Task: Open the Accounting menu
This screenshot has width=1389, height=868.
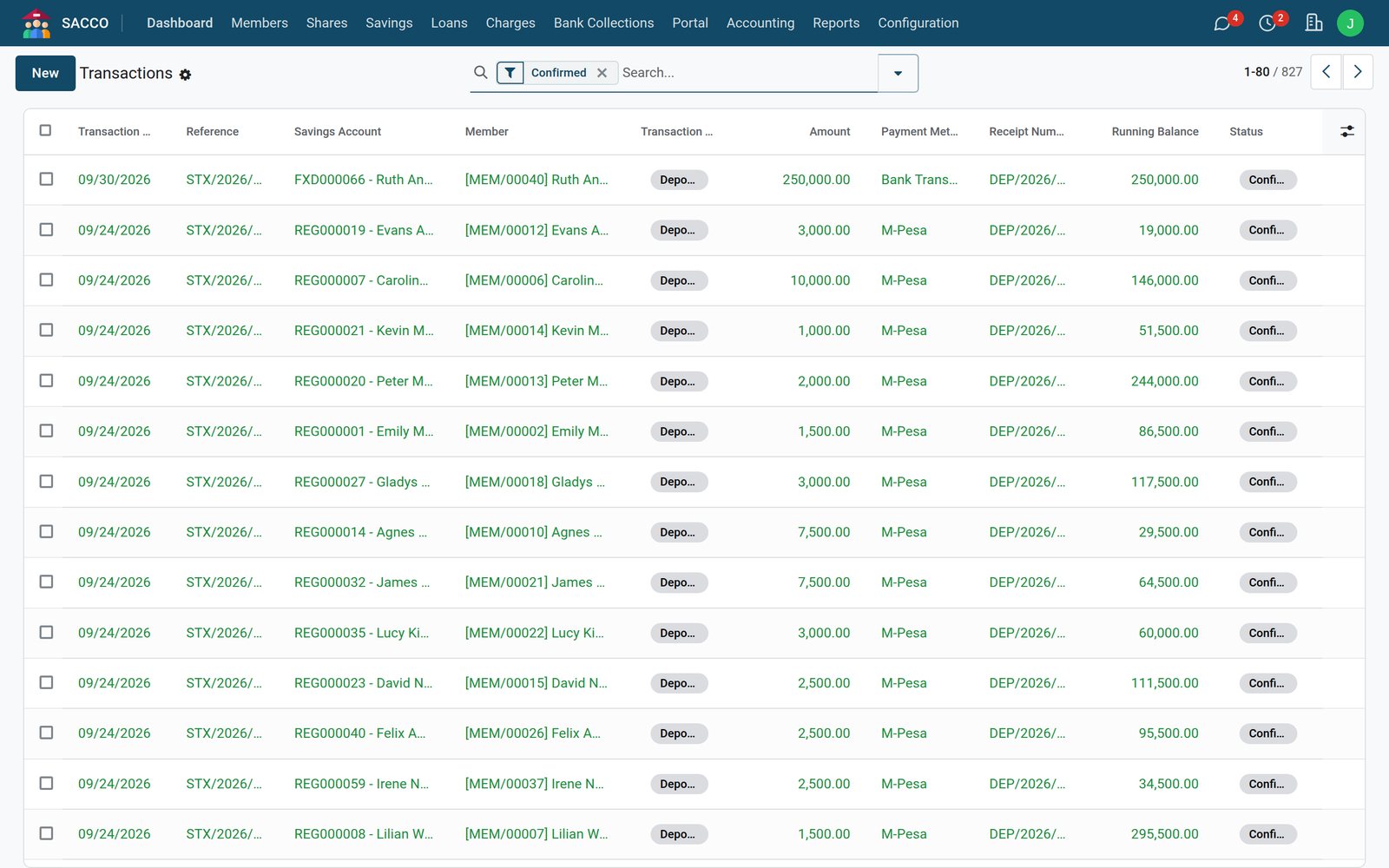Action: (x=760, y=23)
